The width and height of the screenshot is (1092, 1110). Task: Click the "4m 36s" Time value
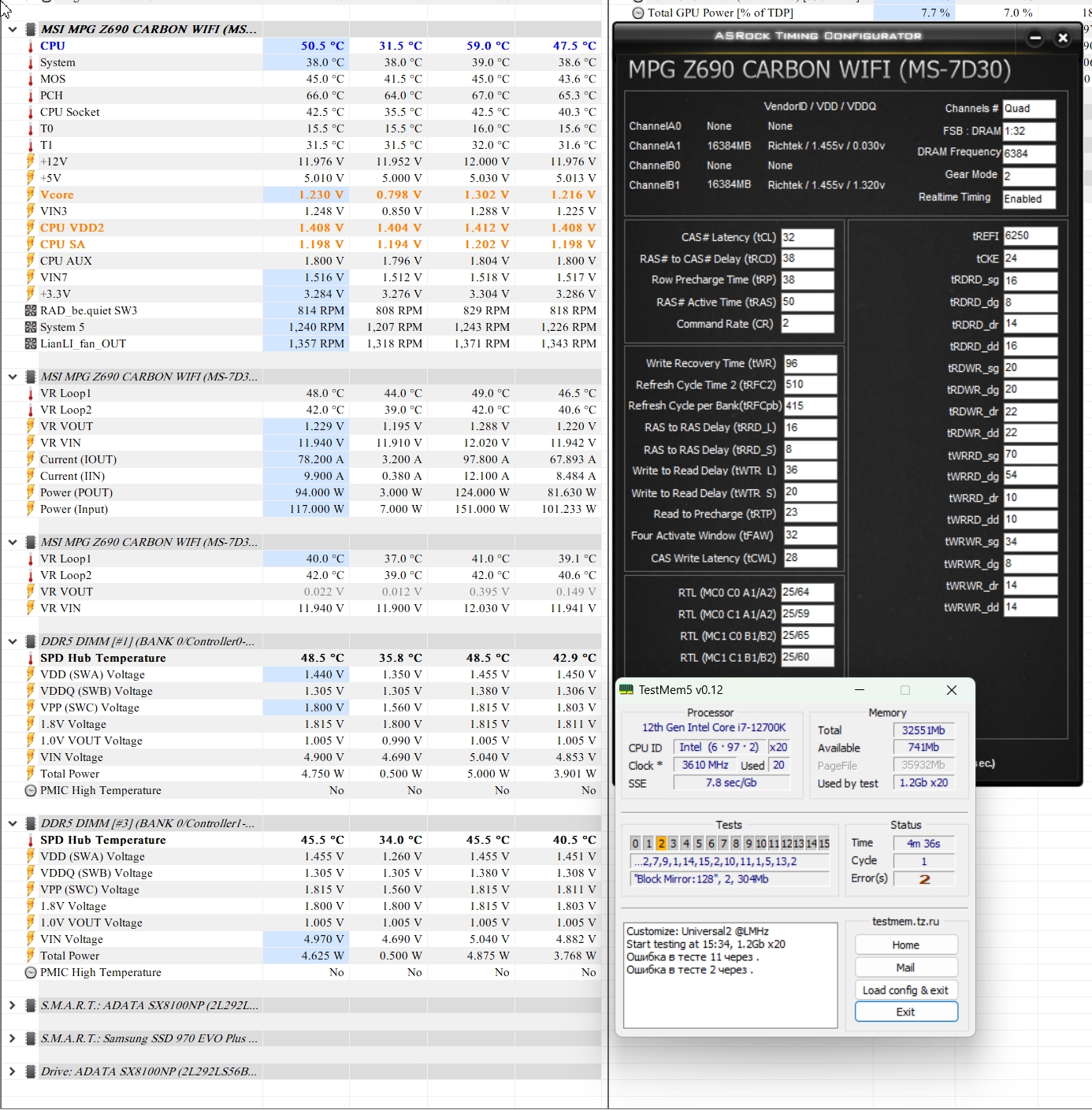point(923,843)
